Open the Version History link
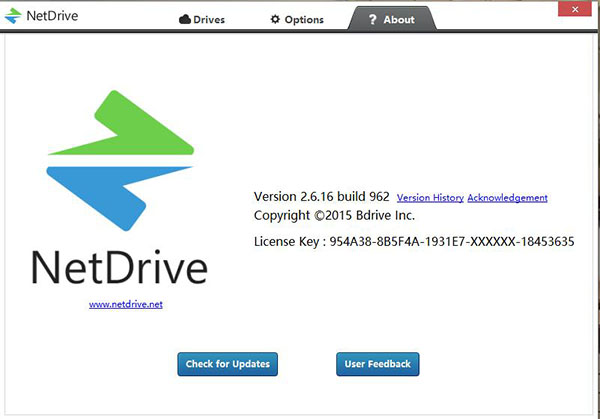 pos(430,198)
